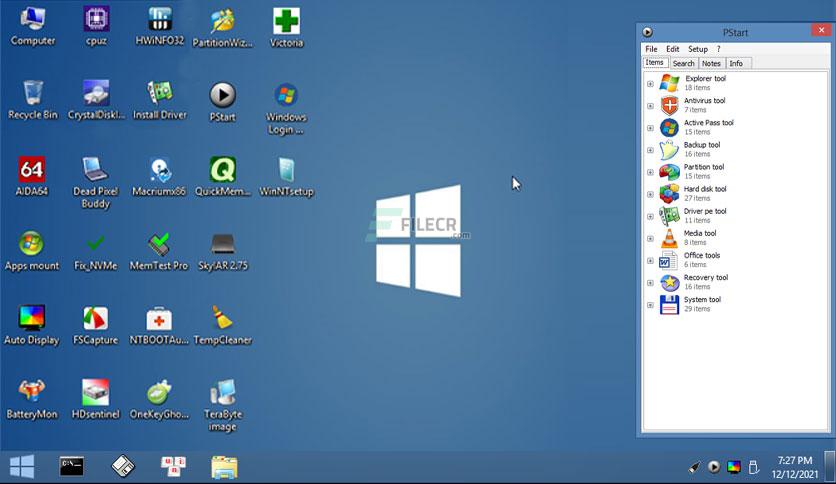Open Command Prompt from the taskbar

coord(71,466)
